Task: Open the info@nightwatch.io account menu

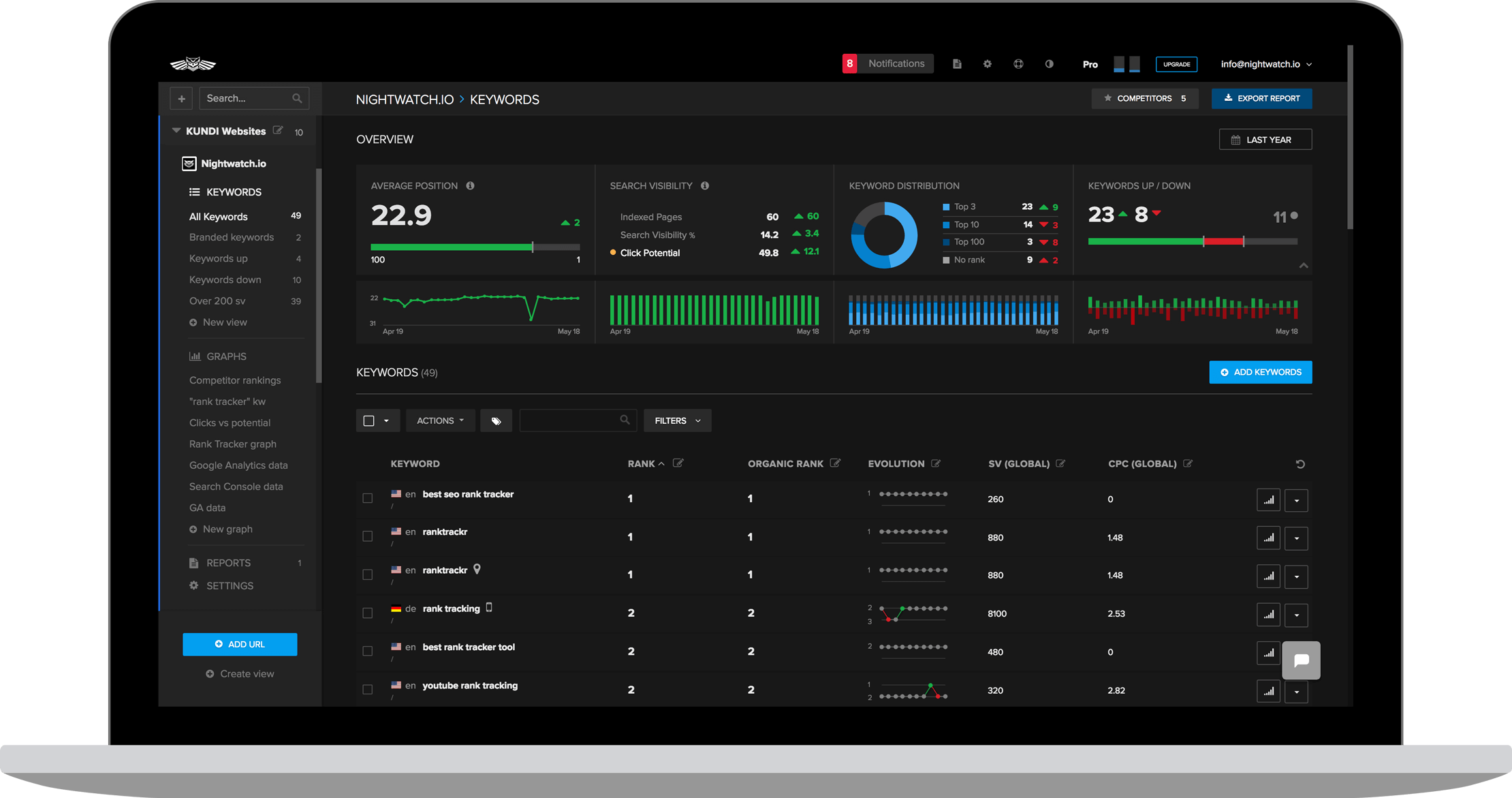Action: coord(1265,63)
